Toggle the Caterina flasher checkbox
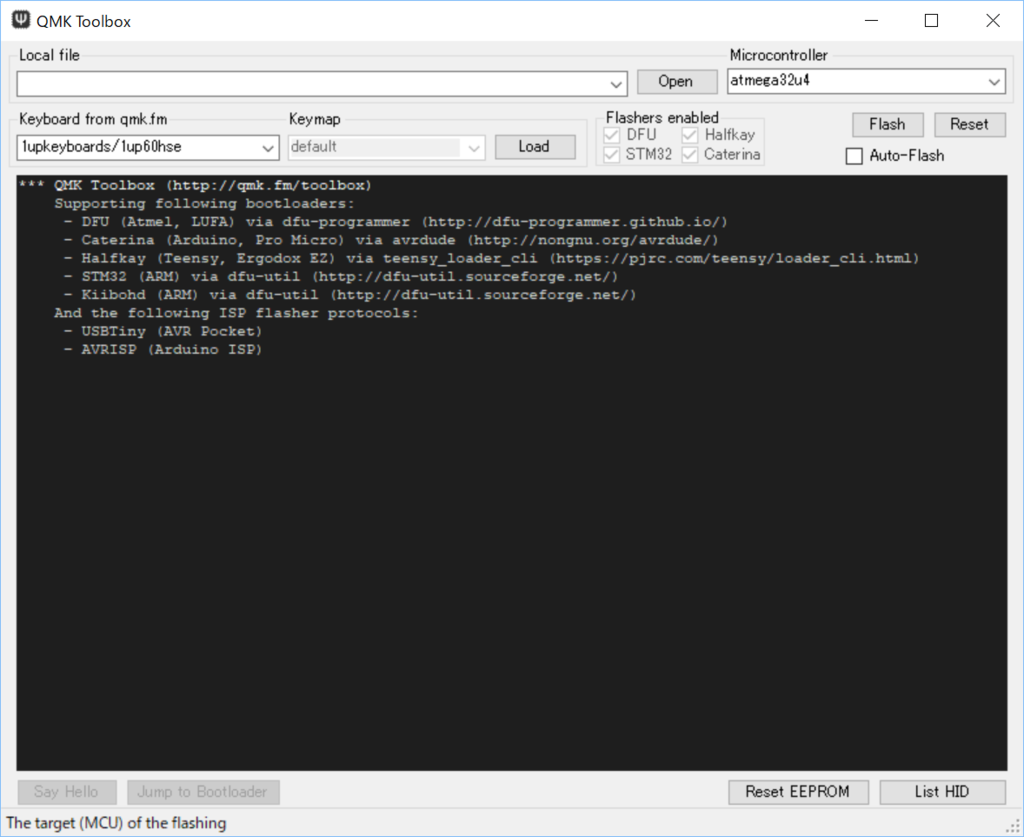Screen dimensions: 1024x837 [690, 155]
